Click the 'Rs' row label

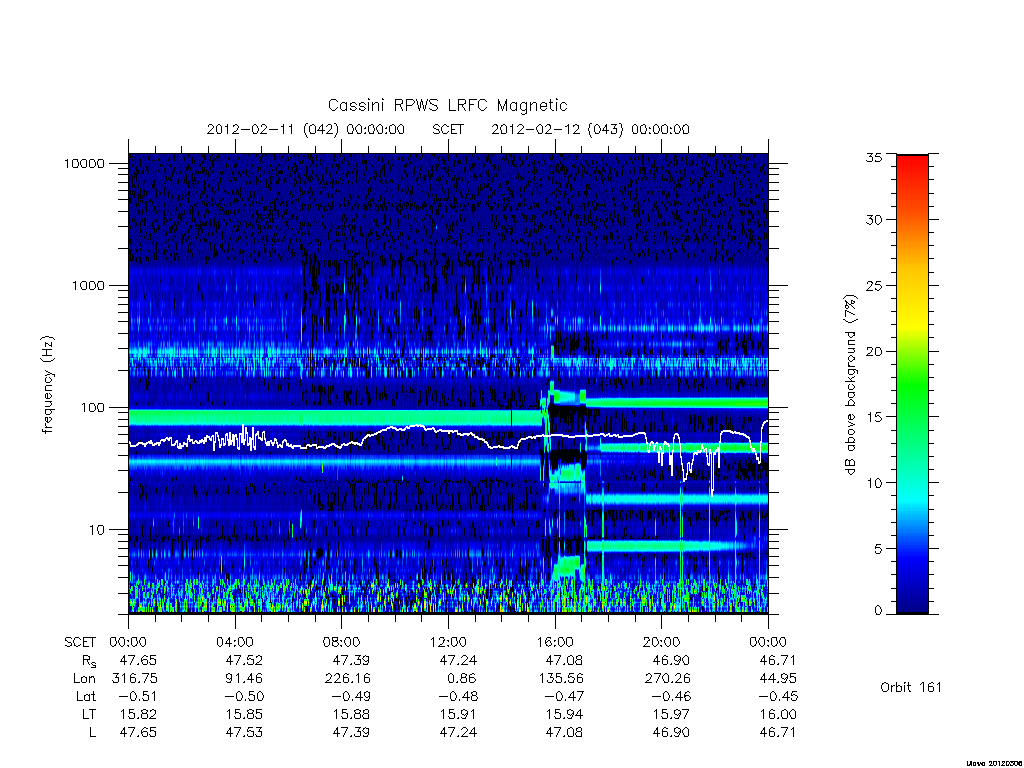(x=89, y=661)
